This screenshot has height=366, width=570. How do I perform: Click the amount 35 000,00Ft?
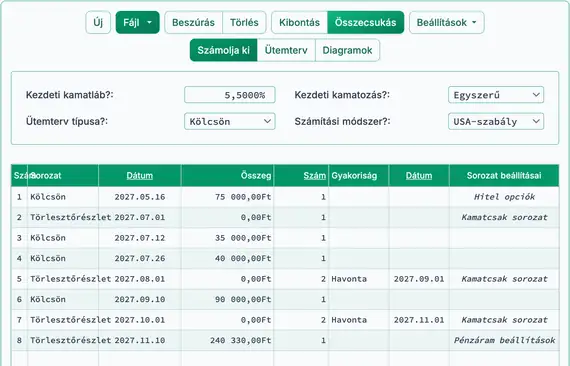tap(243, 238)
